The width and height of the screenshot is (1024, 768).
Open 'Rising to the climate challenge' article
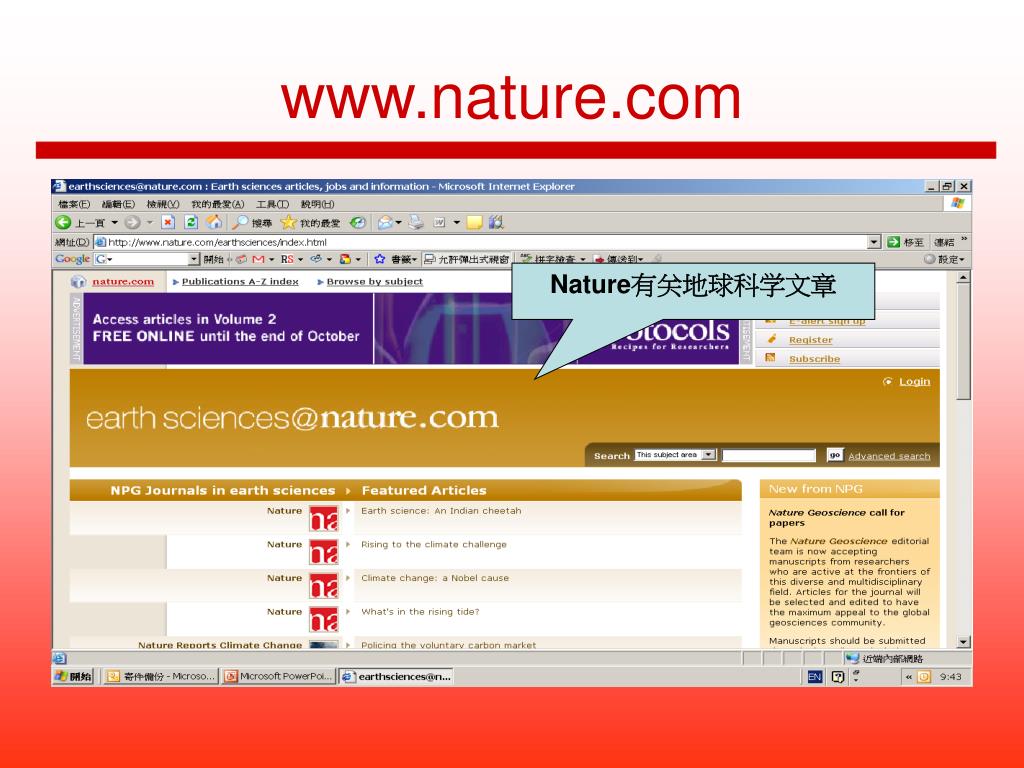[x=434, y=544]
